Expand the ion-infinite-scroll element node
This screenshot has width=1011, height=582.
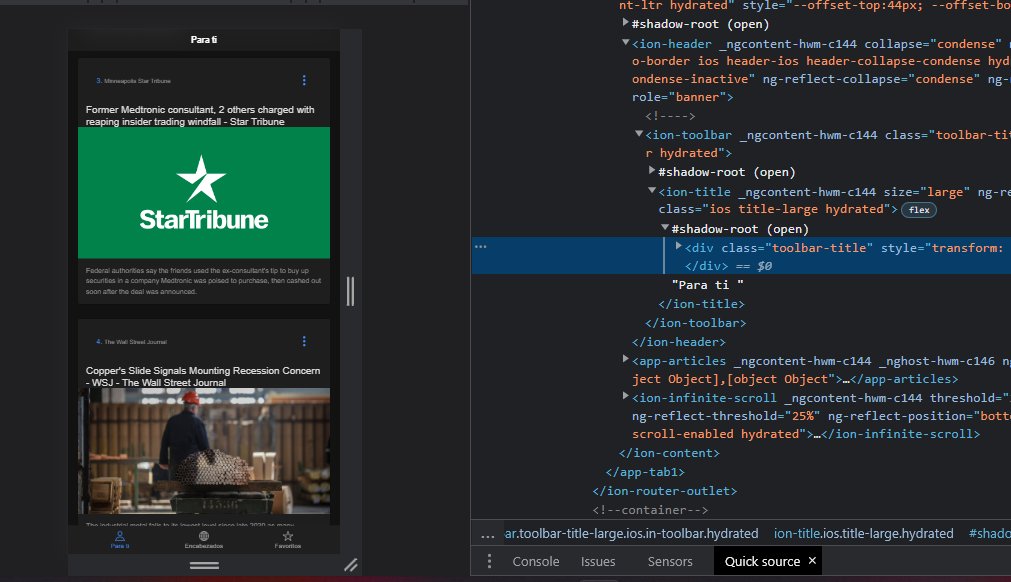tap(625, 396)
